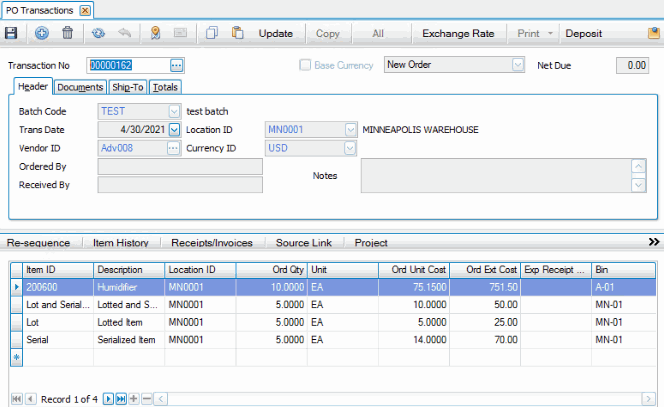The image size is (664, 407).
Task: Expand the New Order type dropdown
Action: tap(517, 65)
